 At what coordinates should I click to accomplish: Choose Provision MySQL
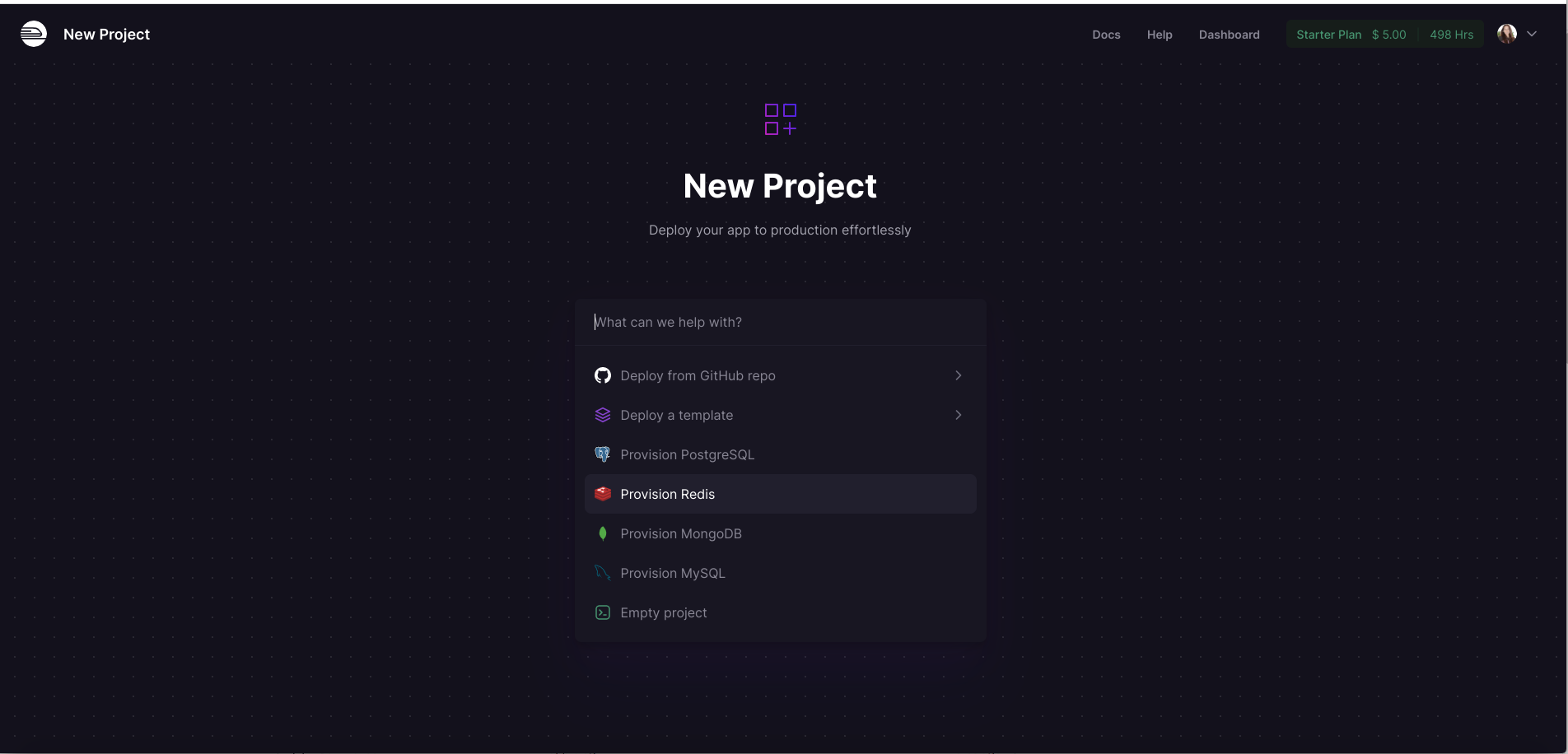coord(781,573)
